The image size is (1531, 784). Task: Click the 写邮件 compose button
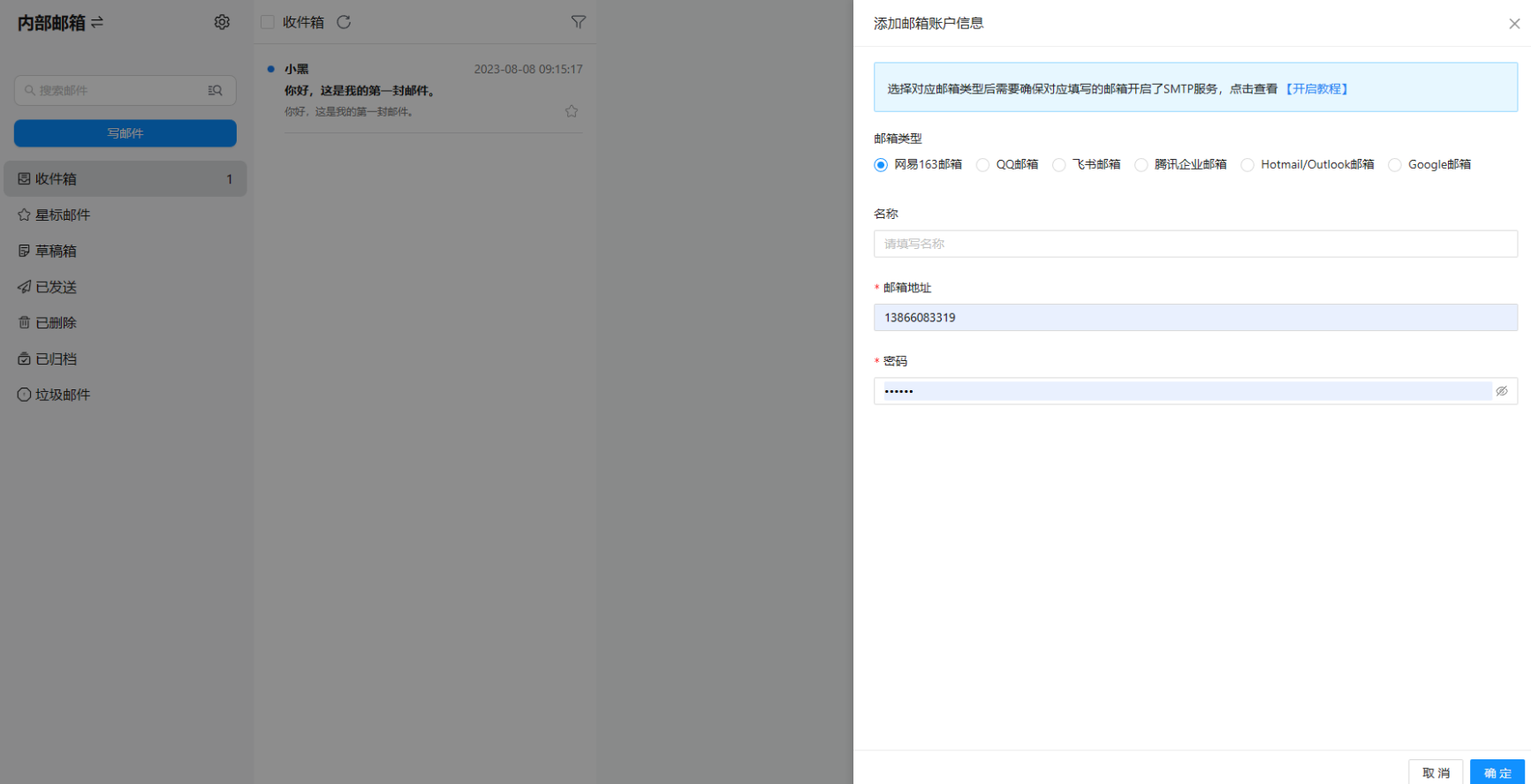pos(125,133)
